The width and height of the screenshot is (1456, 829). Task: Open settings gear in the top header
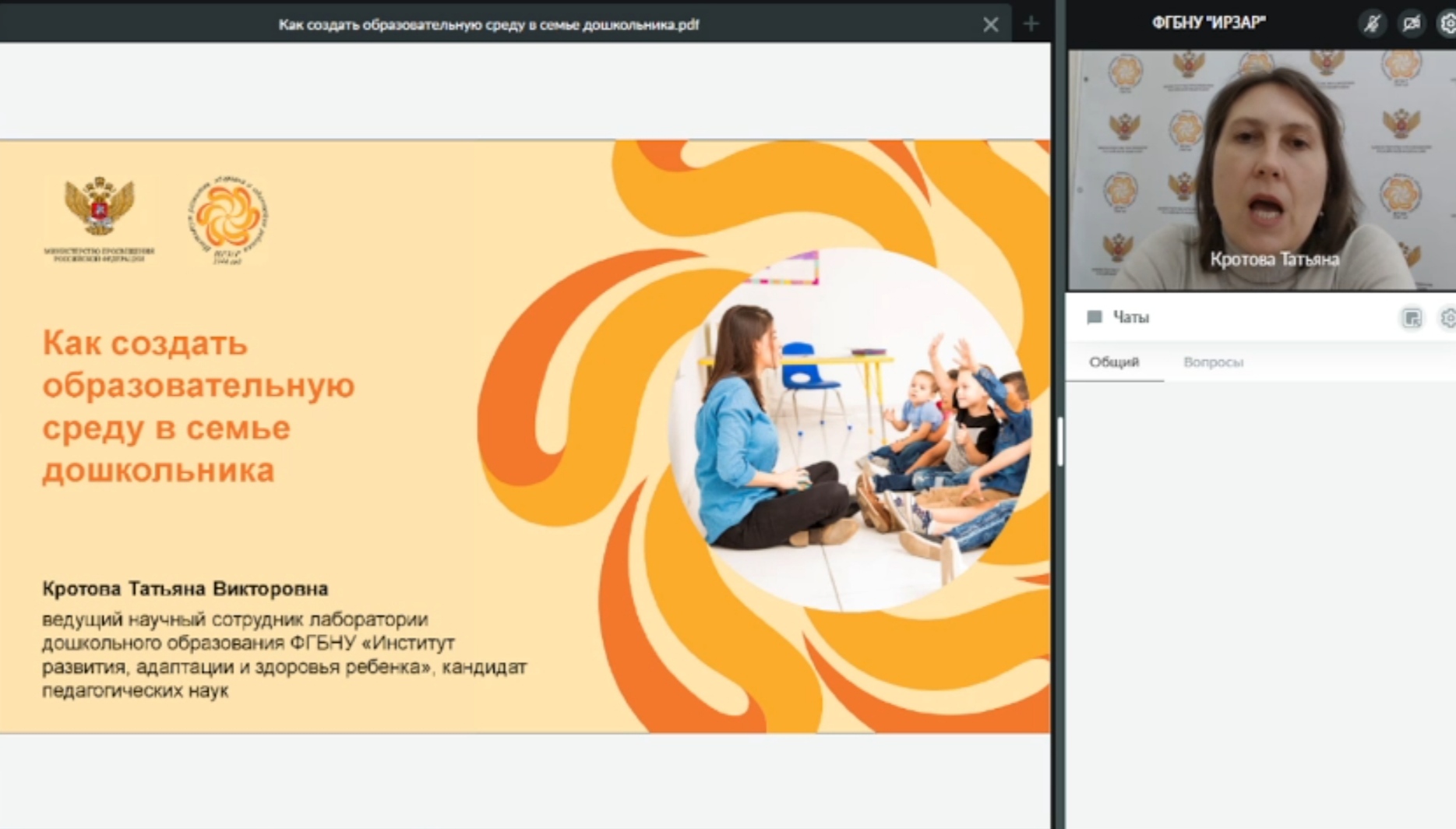coord(1447,23)
